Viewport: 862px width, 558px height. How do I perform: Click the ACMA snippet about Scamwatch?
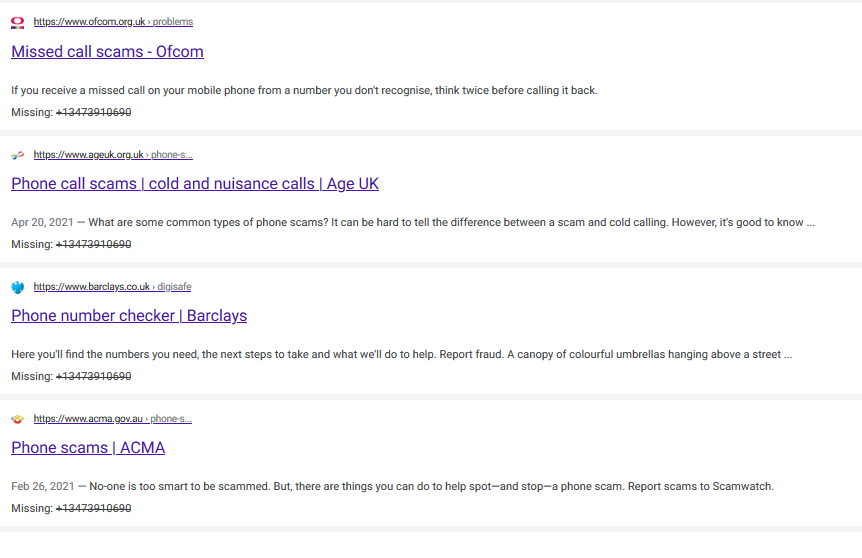point(432,486)
